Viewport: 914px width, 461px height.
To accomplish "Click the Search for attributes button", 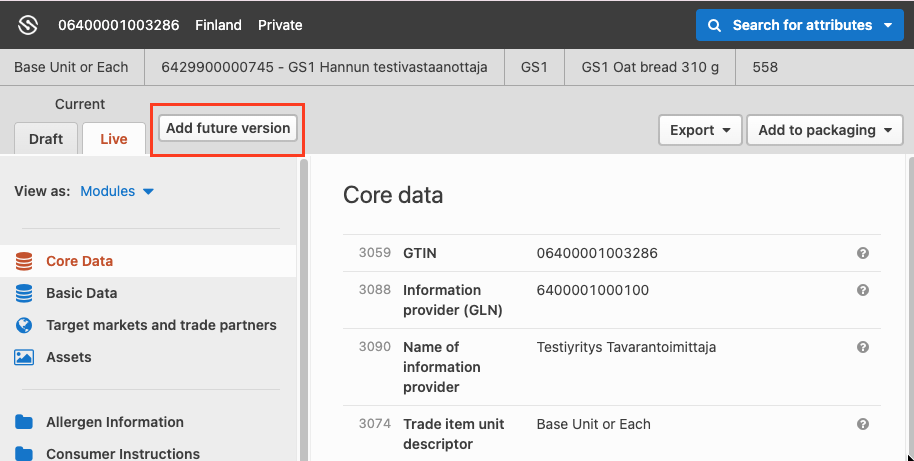I will click(x=800, y=25).
